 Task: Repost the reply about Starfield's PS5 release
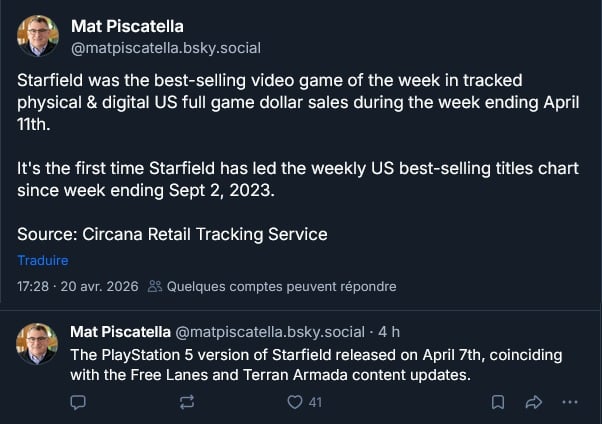(186, 402)
